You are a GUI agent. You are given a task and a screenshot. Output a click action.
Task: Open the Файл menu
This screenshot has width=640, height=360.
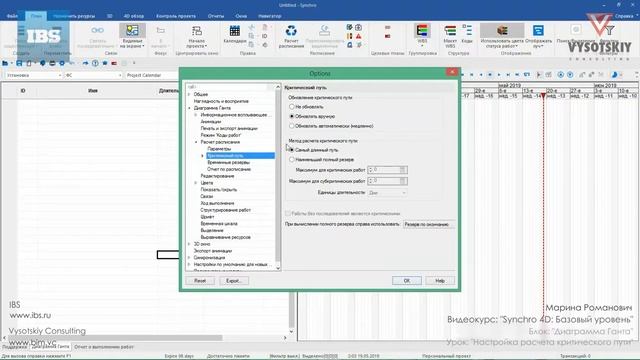[12, 16]
